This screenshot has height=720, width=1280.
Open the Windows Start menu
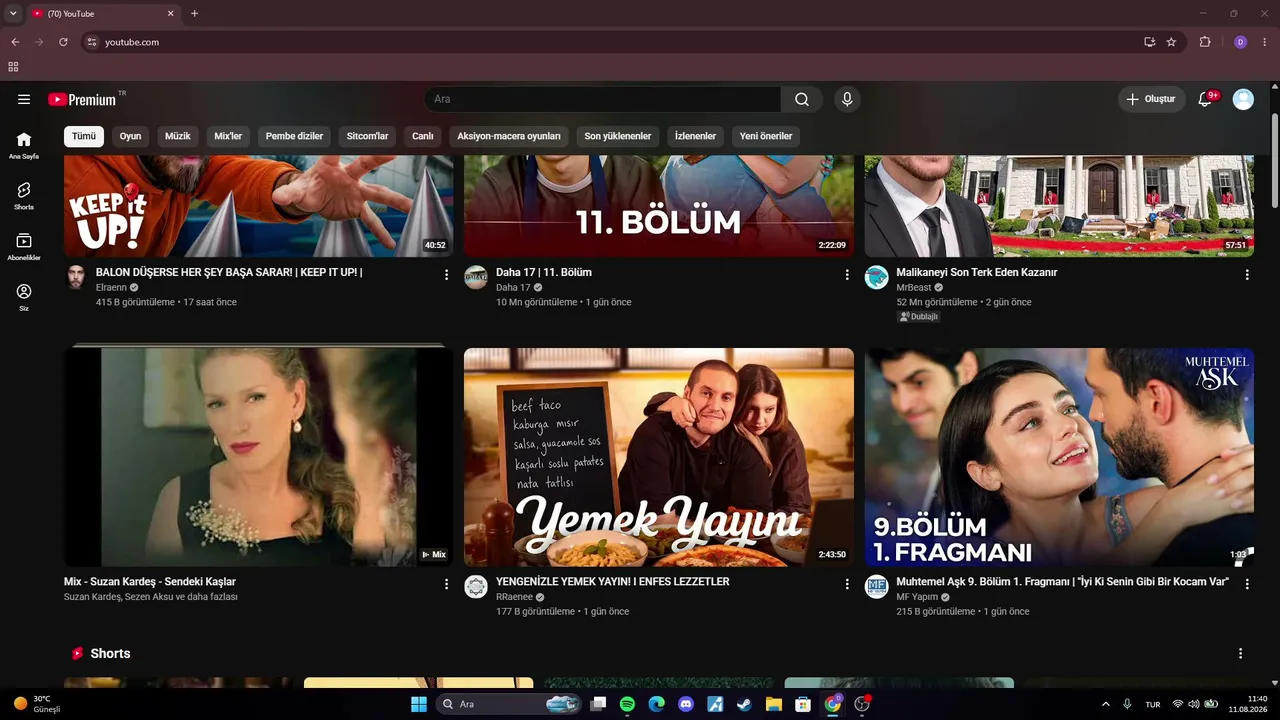point(418,704)
